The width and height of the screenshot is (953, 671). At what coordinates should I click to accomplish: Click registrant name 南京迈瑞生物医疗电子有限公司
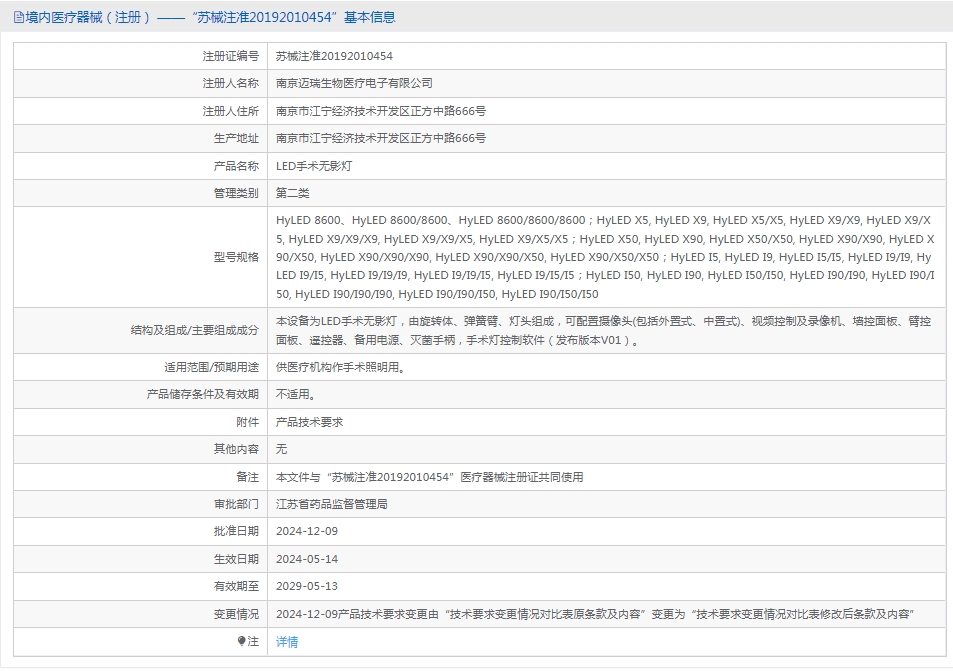(x=354, y=83)
